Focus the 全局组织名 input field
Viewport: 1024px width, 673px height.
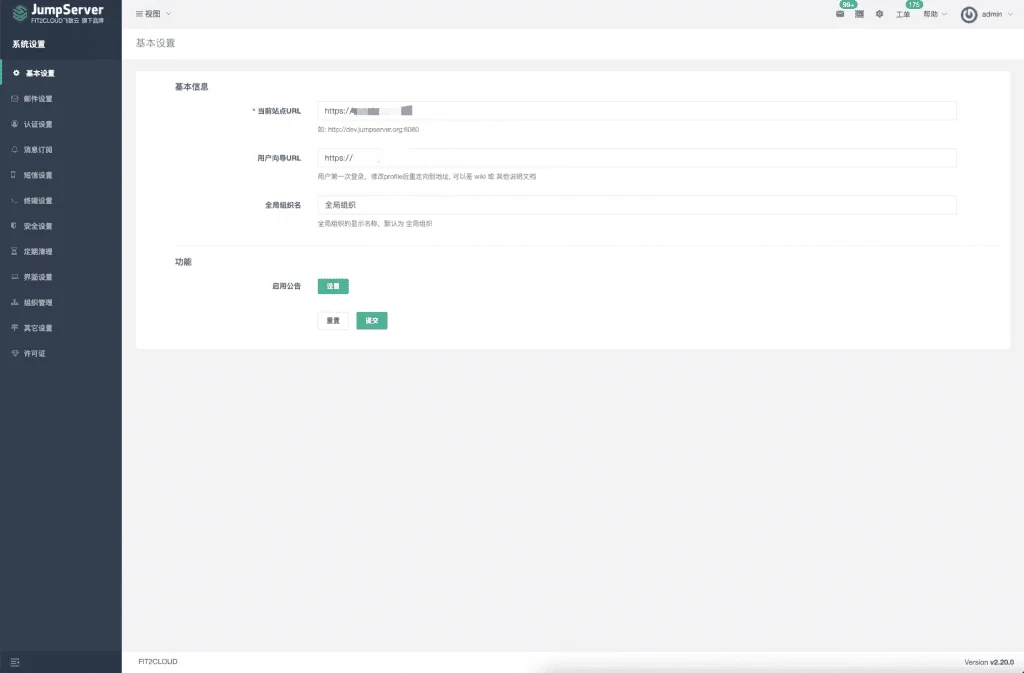click(637, 205)
